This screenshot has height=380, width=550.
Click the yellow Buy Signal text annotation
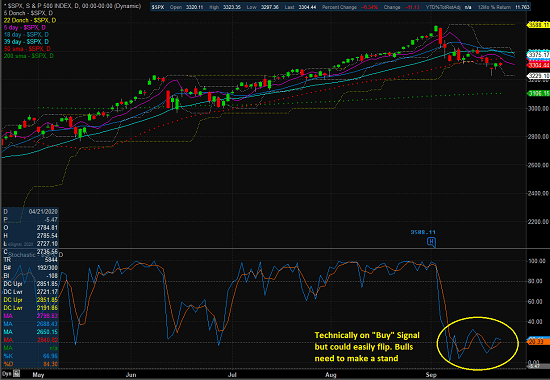click(x=367, y=347)
